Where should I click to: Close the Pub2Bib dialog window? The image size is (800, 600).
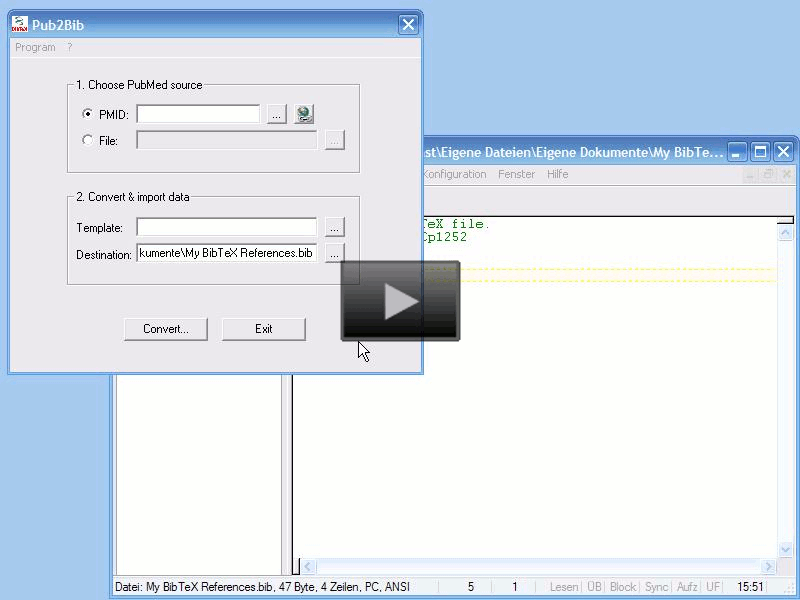click(x=407, y=25)
